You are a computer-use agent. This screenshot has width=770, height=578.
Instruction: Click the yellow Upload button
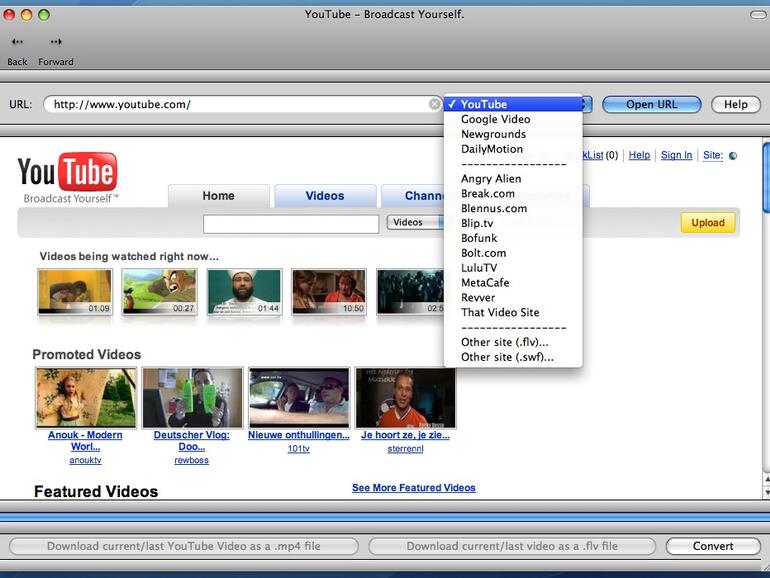tap(707, 223)
